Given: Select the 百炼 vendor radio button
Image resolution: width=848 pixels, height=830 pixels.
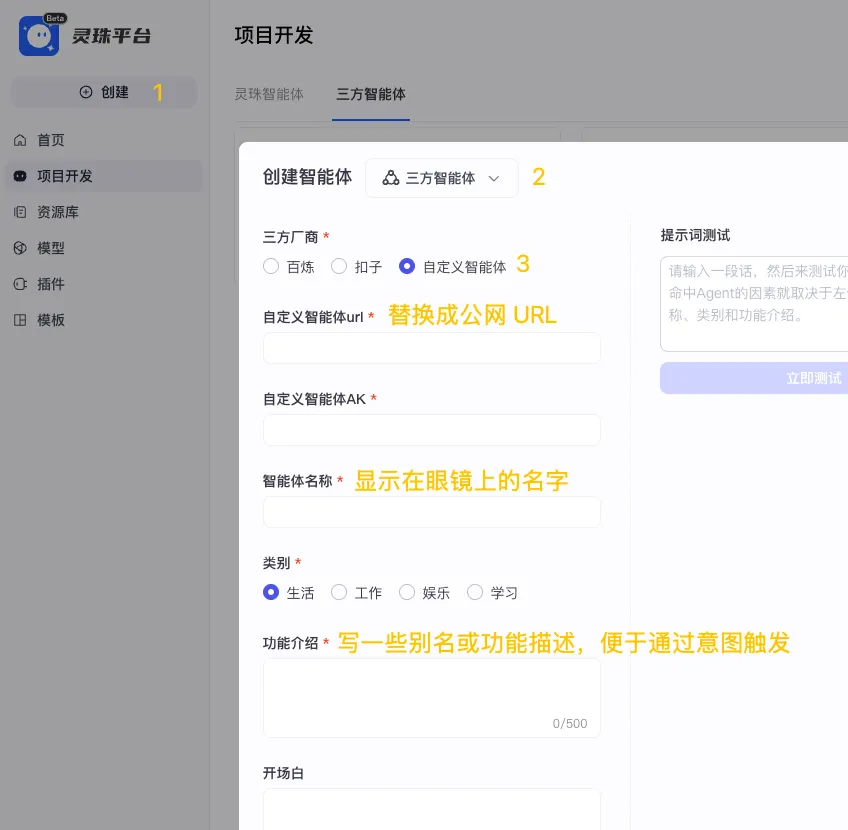Looking at the screenshot, I should coord(271,266).
